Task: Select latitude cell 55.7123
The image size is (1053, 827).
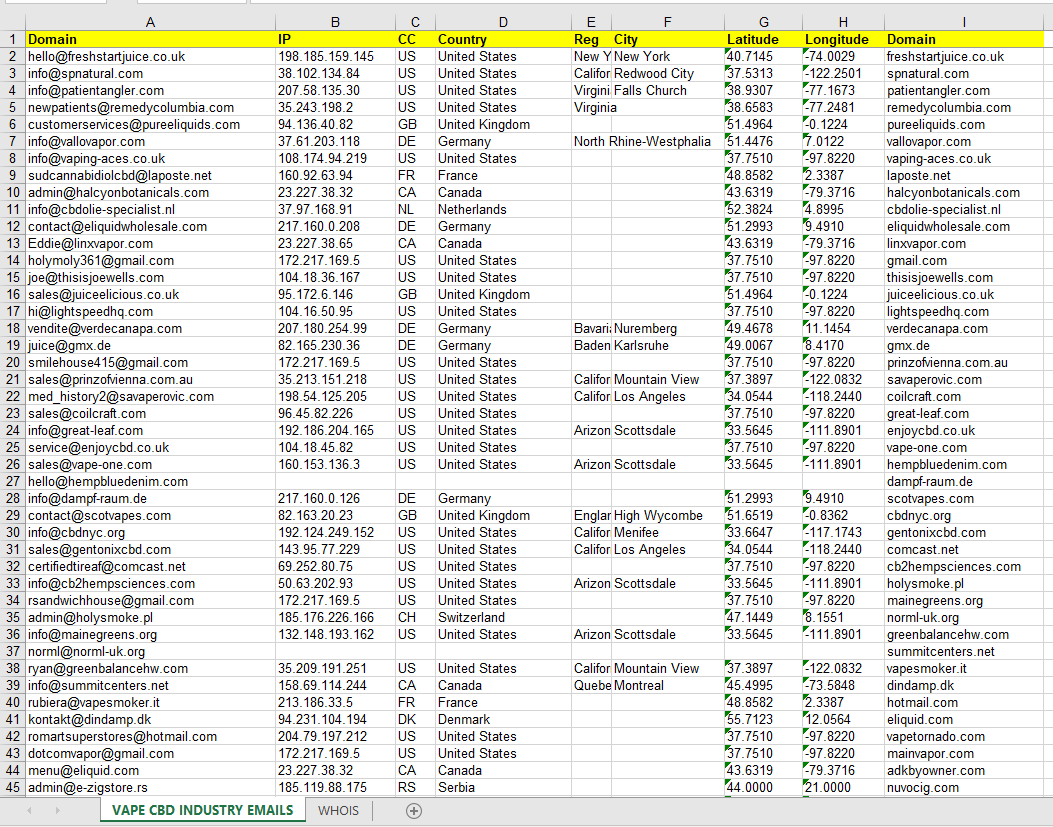Action: click(x=764, y=720)
